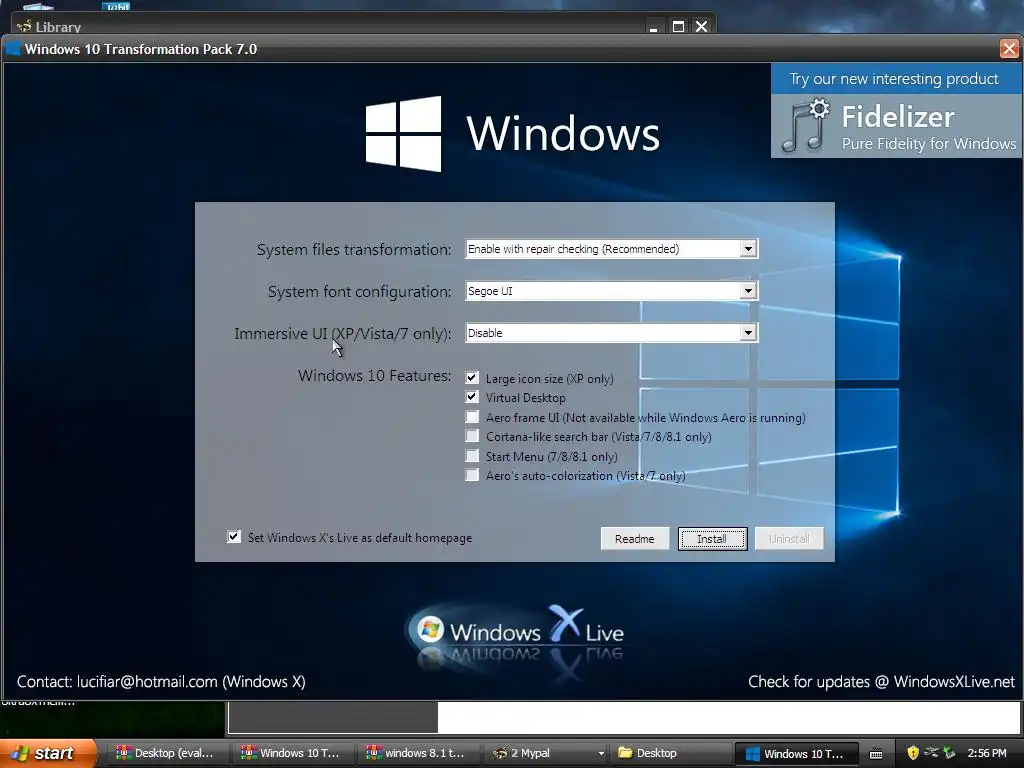
Task: Click the security shield tray icon
Action: point(913,753)
